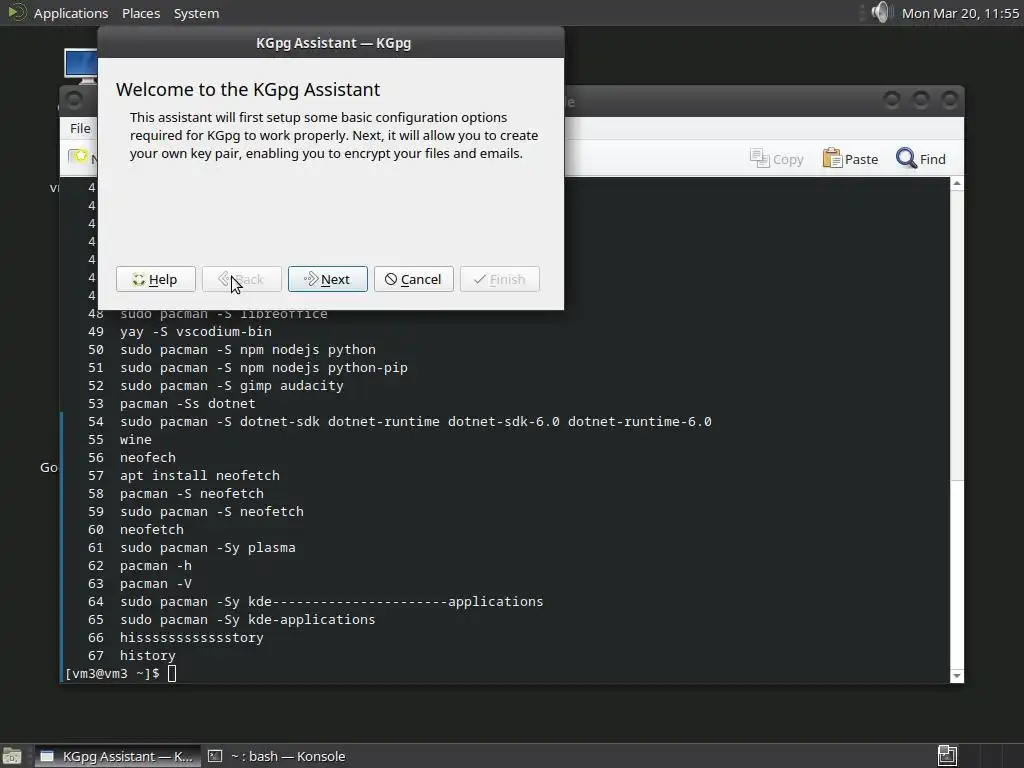Click line 54 dotnet-sdk install command

415,421
